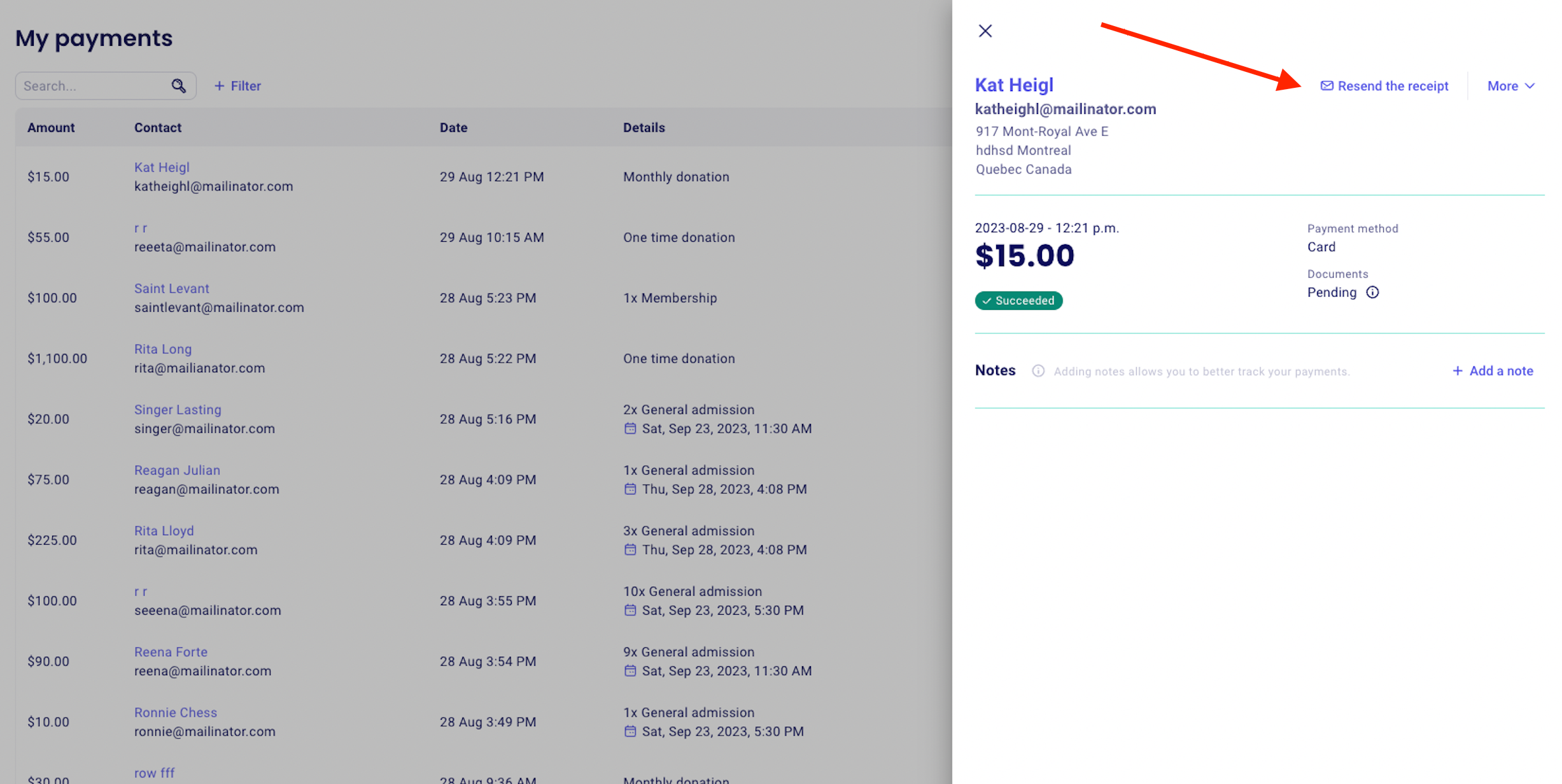
Task: Open Saint Levant contact link
Action: tap(171, 289)
